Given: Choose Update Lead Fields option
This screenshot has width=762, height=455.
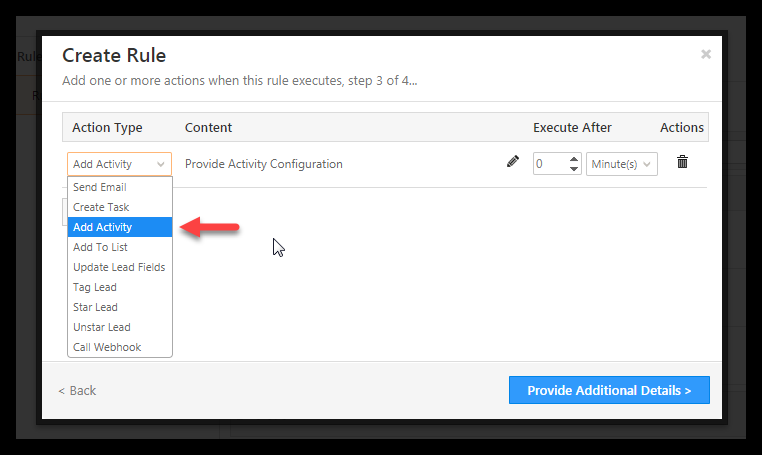Looking at the screenshot, I should coord(120,267).
